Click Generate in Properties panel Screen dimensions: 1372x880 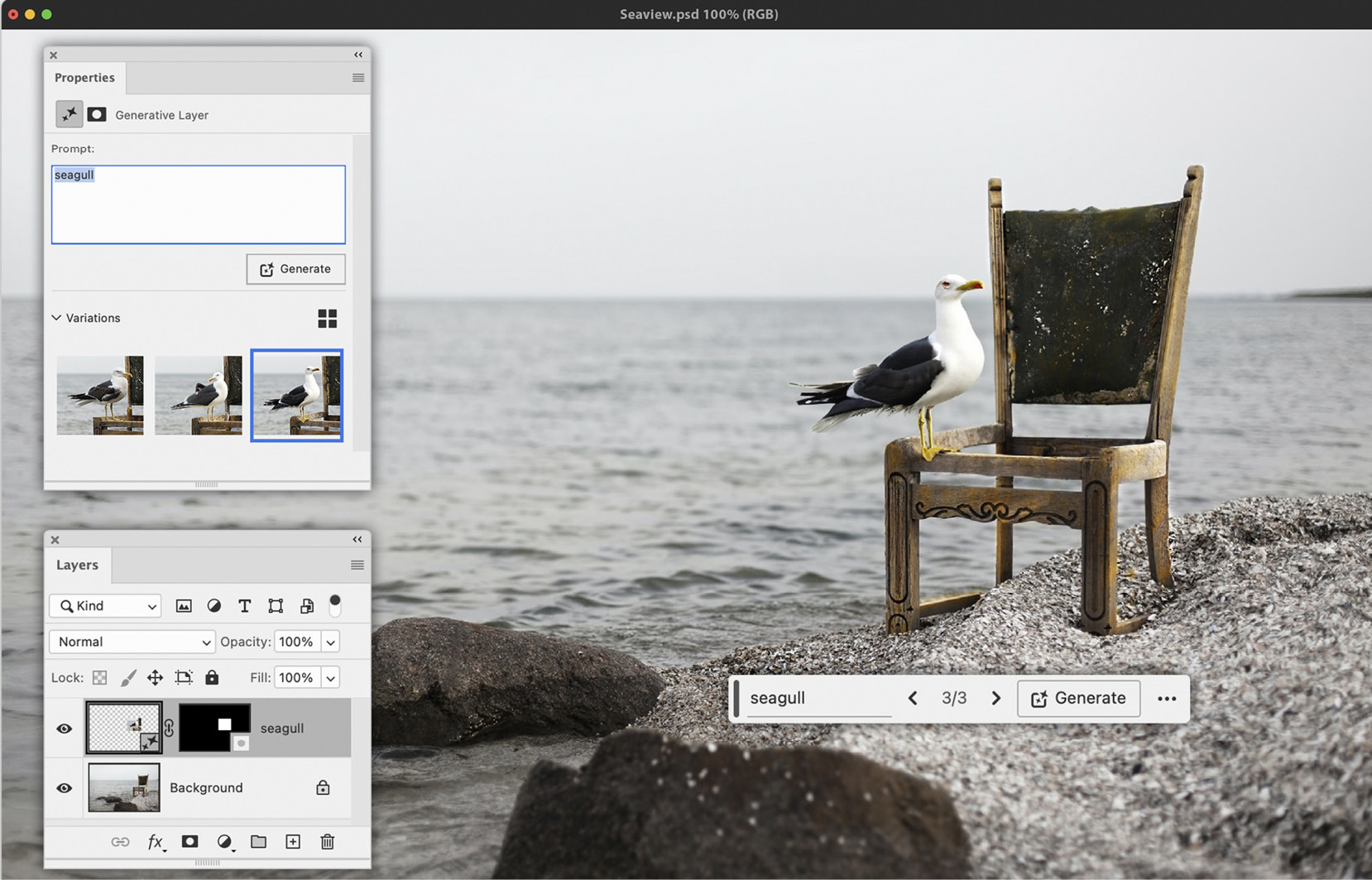coord(295,269)
